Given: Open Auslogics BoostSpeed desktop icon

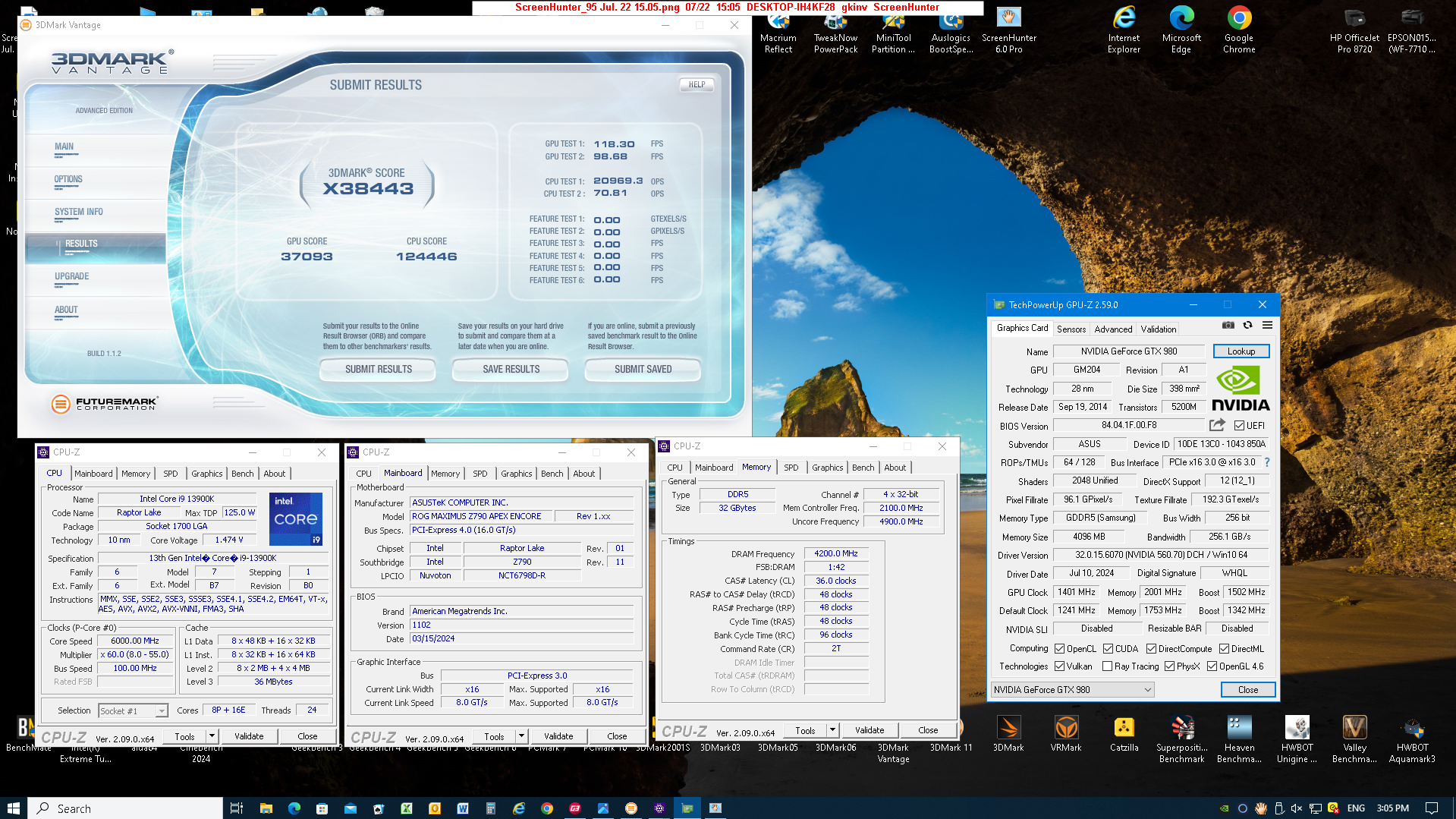Looking at the screenshot, I should click(x=951, y=30).
